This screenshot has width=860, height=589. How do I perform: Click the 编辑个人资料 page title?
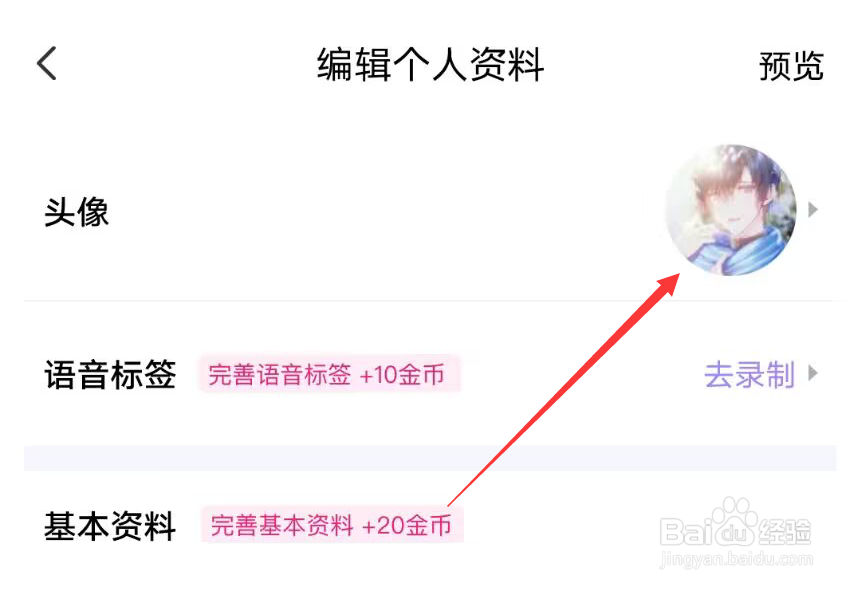tap(431, 65)
